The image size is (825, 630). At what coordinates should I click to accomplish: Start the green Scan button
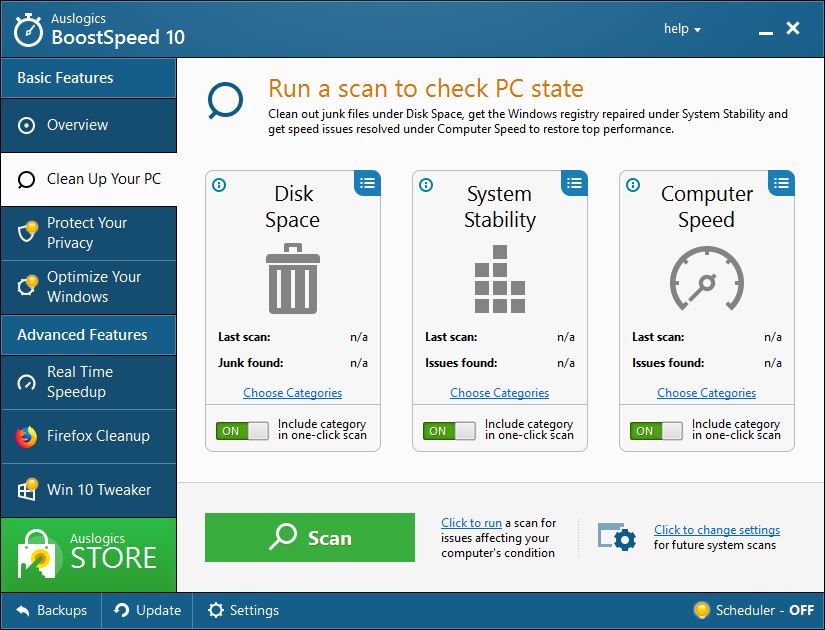(310, 537)
